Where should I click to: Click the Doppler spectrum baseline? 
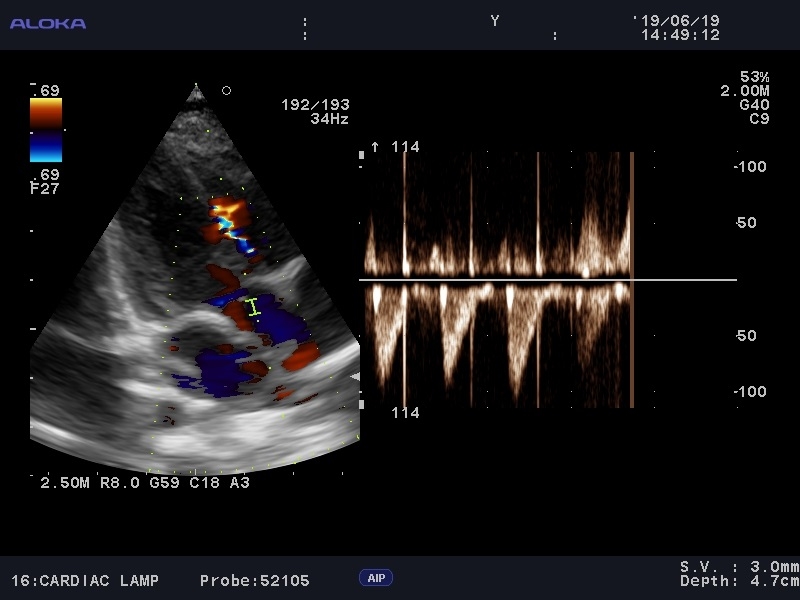click(548, 280)
